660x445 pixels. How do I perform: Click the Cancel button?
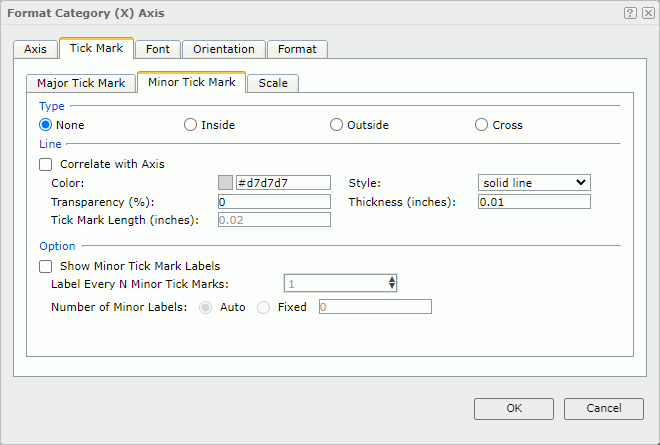coord(603,408)
